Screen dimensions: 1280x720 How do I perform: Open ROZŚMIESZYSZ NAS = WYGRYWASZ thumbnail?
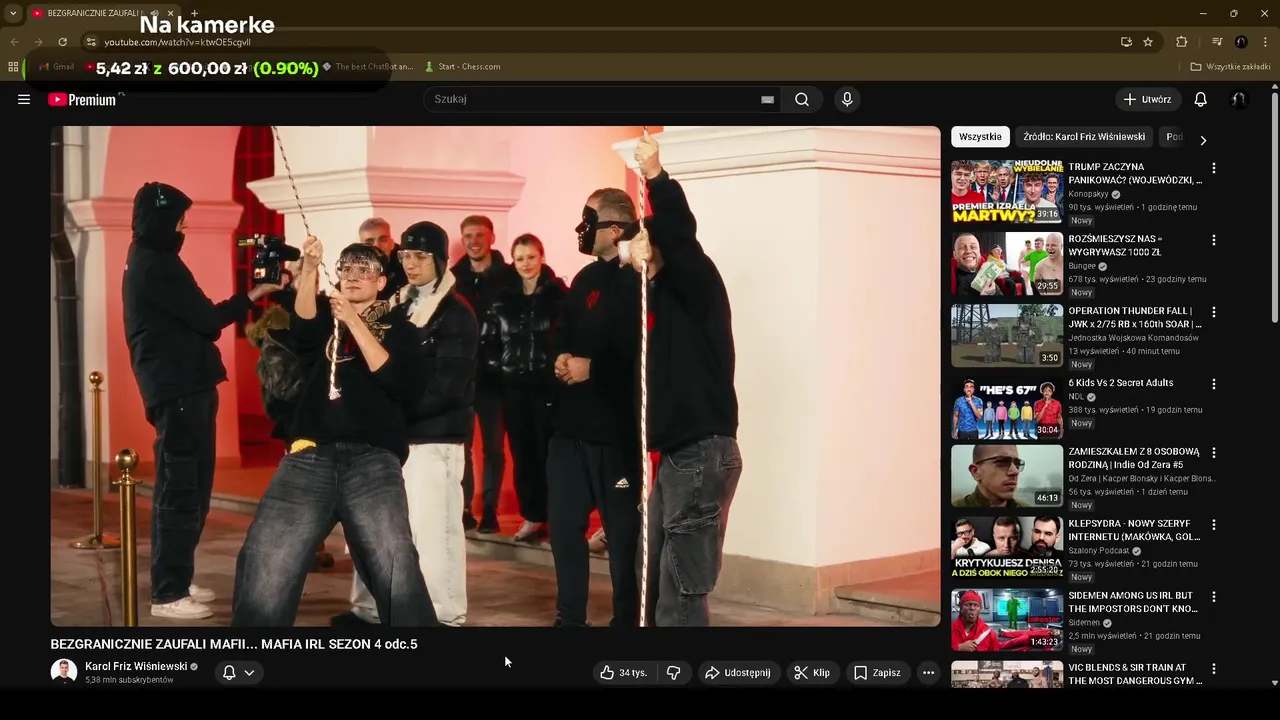tap(1007, 263)
